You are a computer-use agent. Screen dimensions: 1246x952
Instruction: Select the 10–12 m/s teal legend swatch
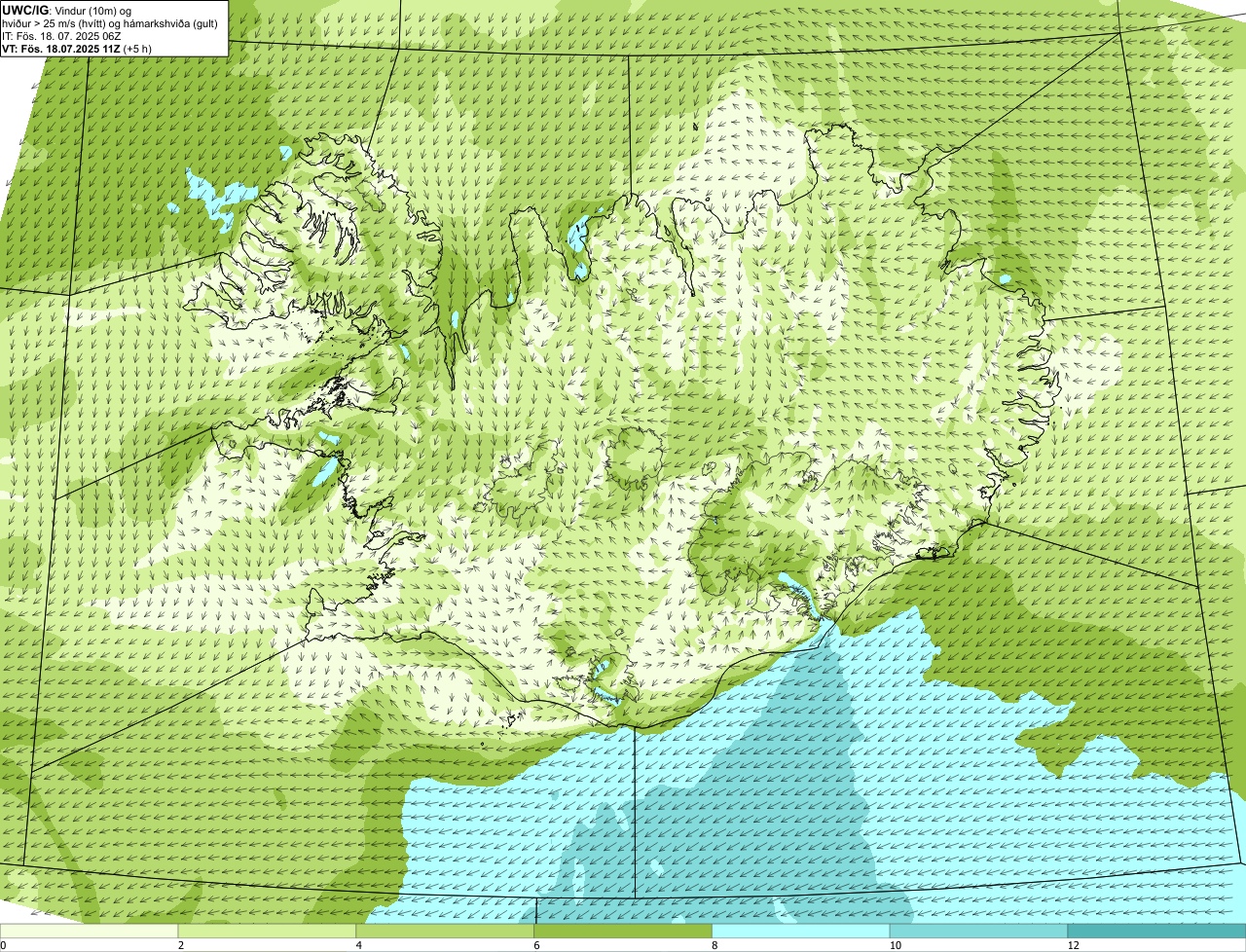pos(979,931)
